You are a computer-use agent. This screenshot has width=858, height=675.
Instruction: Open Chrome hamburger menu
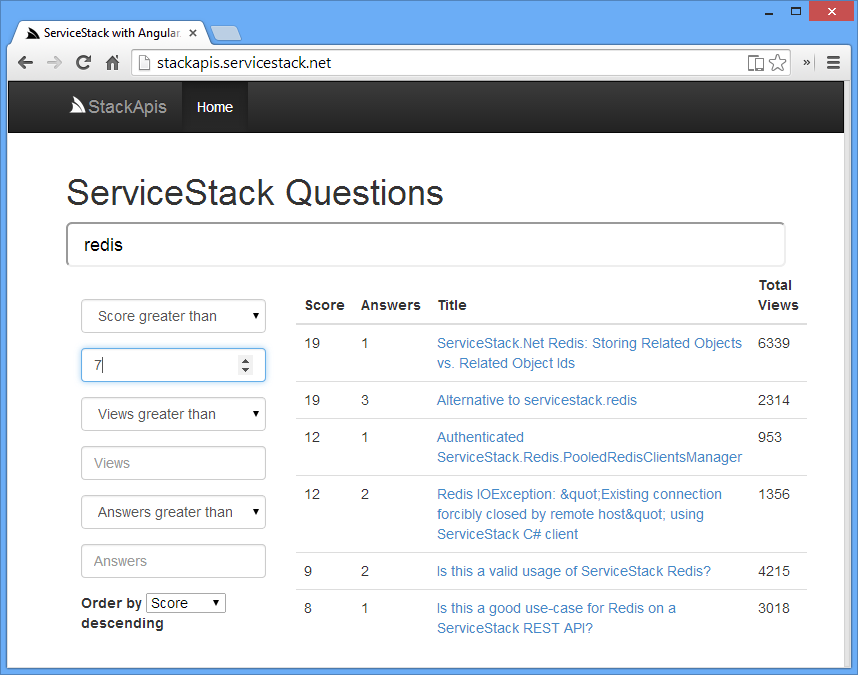click(833, 63)
